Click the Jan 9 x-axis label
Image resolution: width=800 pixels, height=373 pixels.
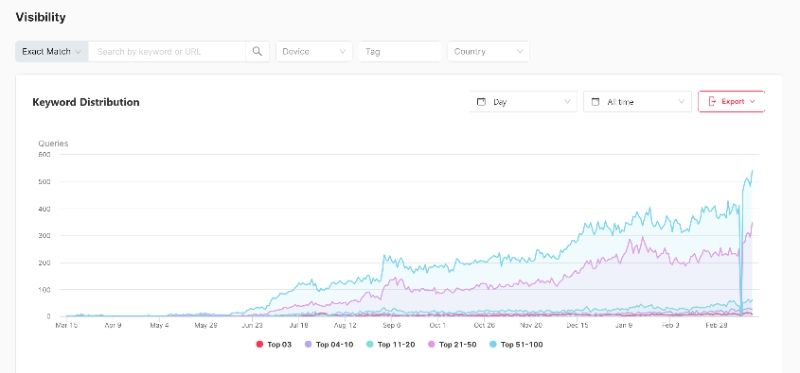tap(623, 325)
